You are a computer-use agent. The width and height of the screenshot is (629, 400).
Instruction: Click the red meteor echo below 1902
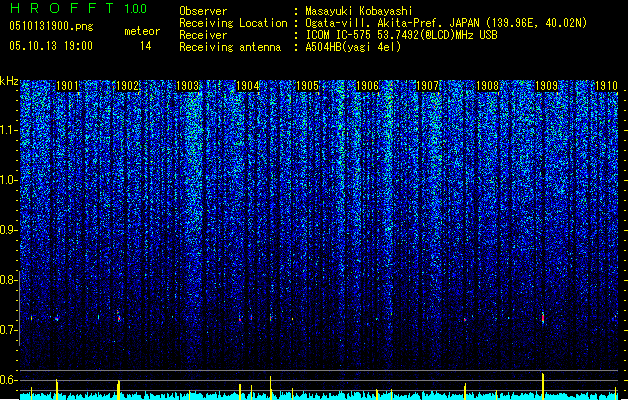[119, 318]
